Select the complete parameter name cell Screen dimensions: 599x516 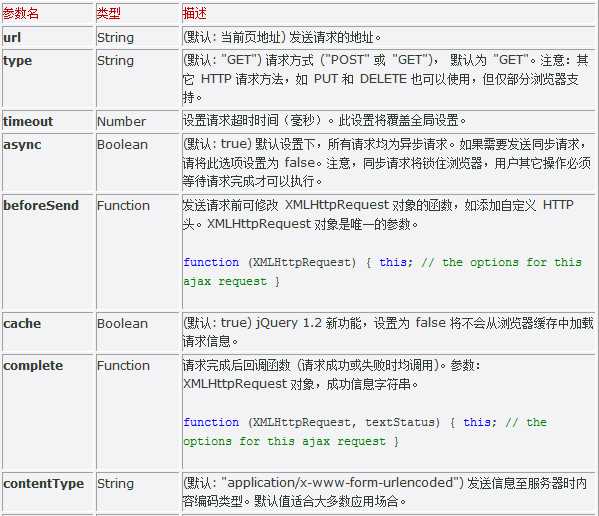(x=47, y=412)
